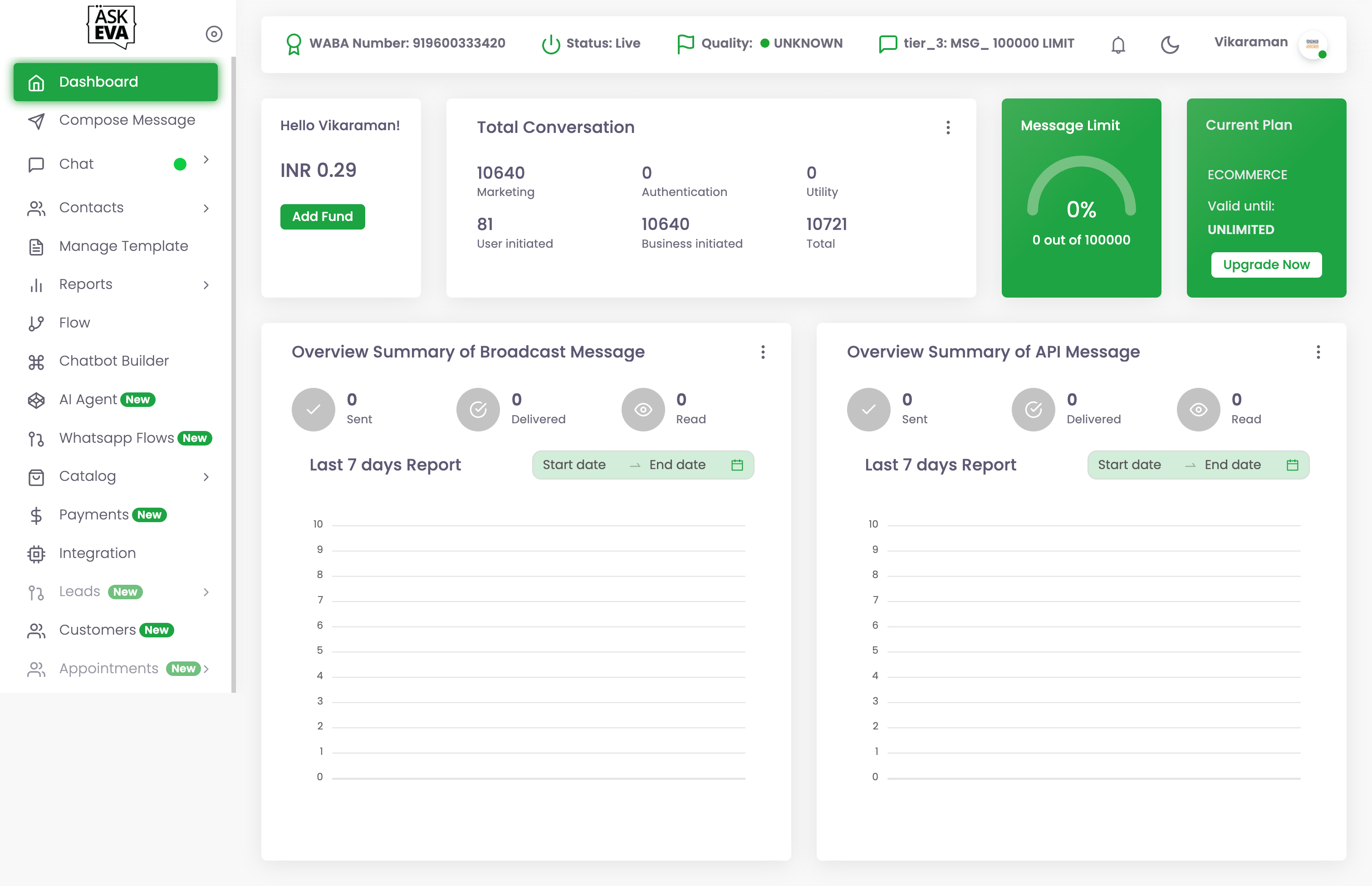Click the Whatsapp Flows icon

36,439
